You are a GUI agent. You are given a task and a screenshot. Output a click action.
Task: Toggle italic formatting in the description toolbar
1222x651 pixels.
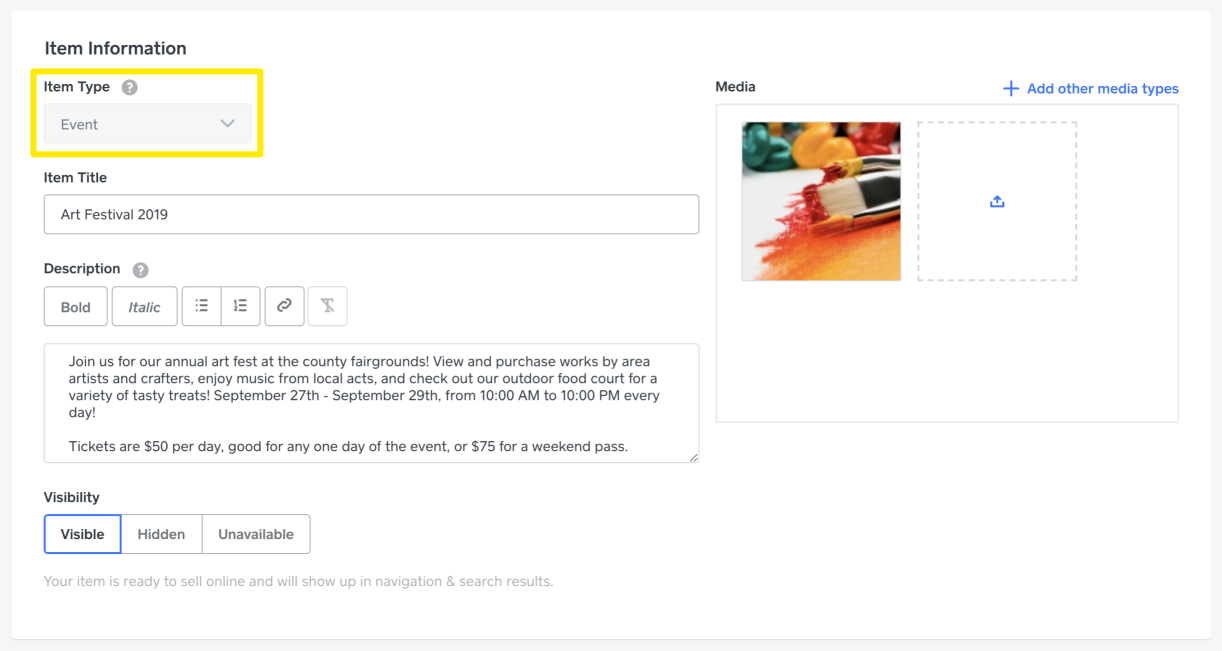(x=144, y=306)
